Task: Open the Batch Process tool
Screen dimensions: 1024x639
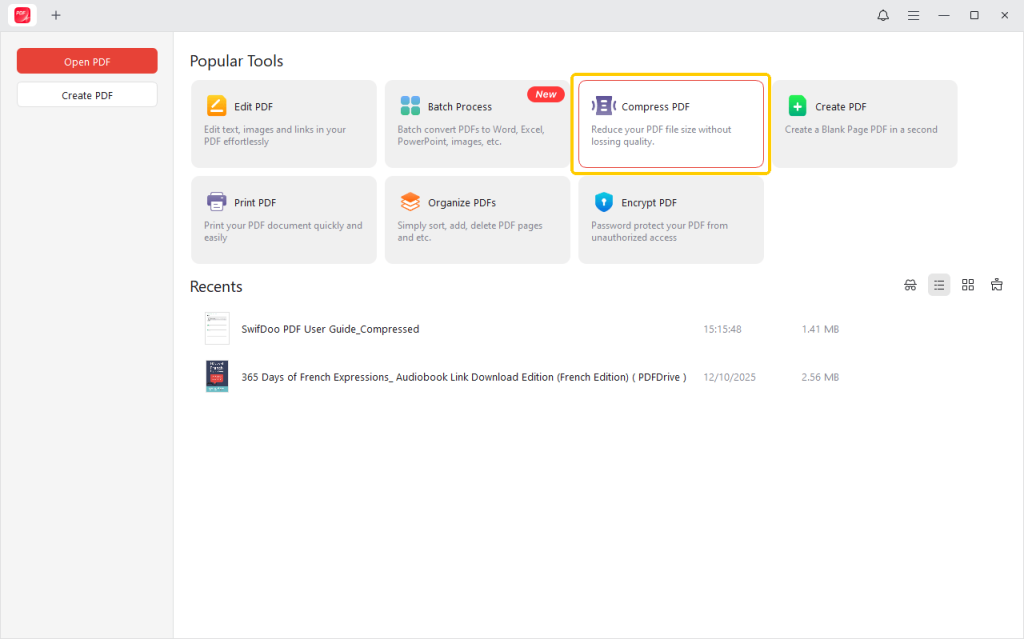Action: tap(477, 124)
